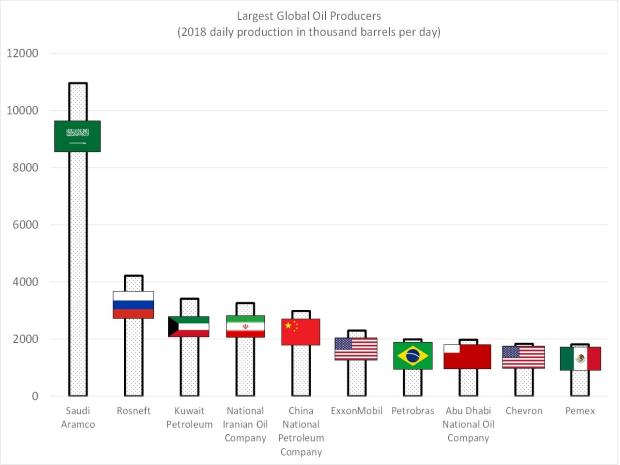This screenshot has height=465, width=620.
Task: Select the US flag above ExxonMobil
Action: (x=356, y=348)
